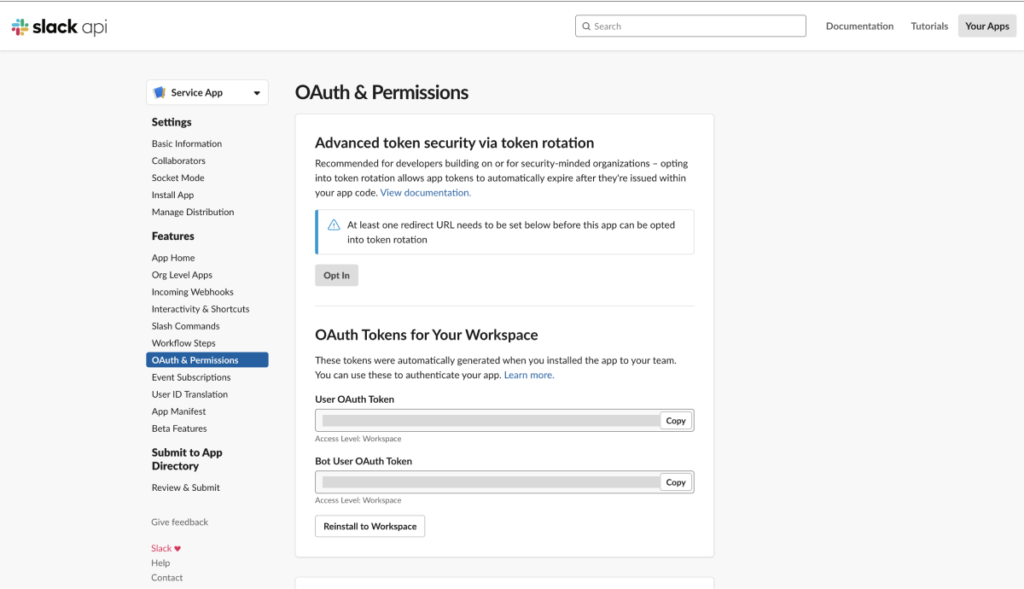The width and height of the screenshot is (1024, 589).
Task: Select Basic Information in sidebar
Action: (187, 144)
